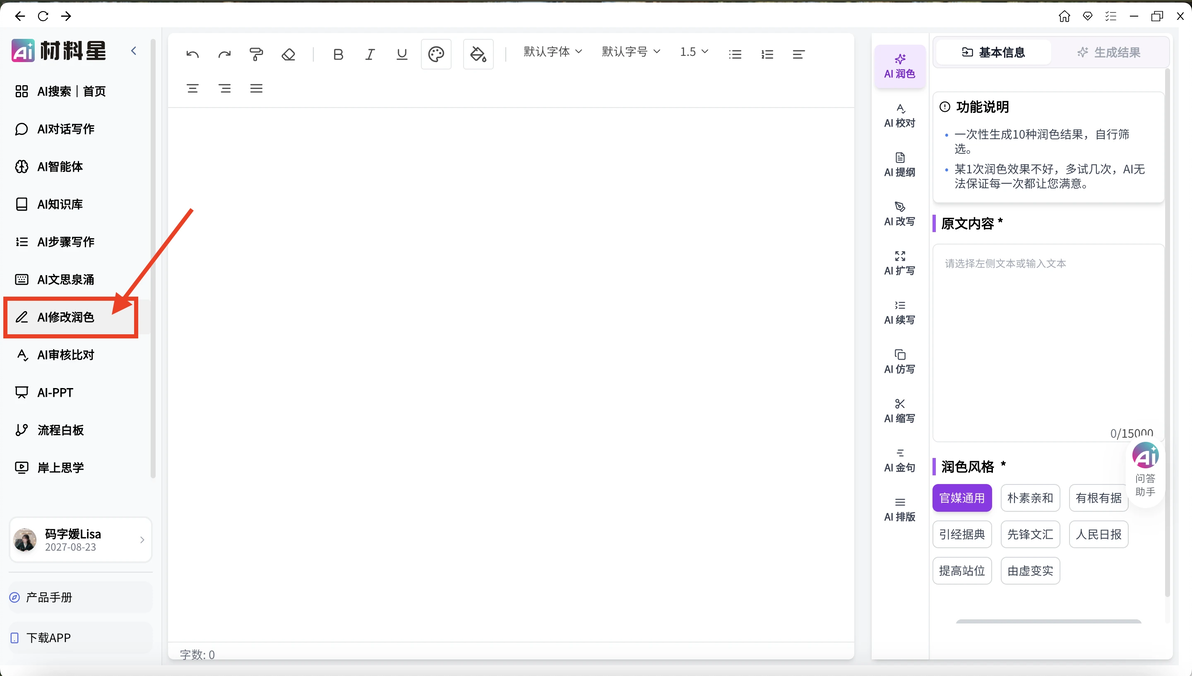Select the AI 缩写 scissors icon
This screenshot has height=676, width=1192.
click(899, 411)
